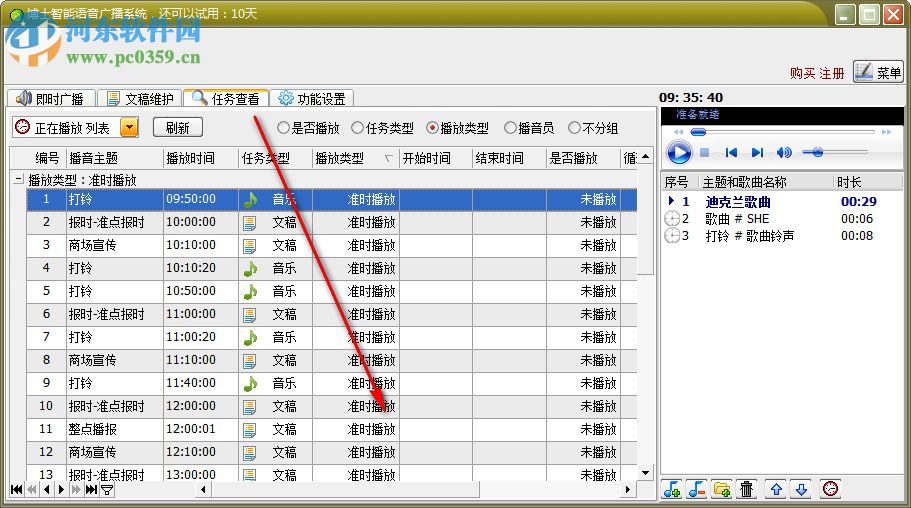911x508 pixels.
Task: Click the sort arrow on 播放类型 column header
Action: (389, 158)
